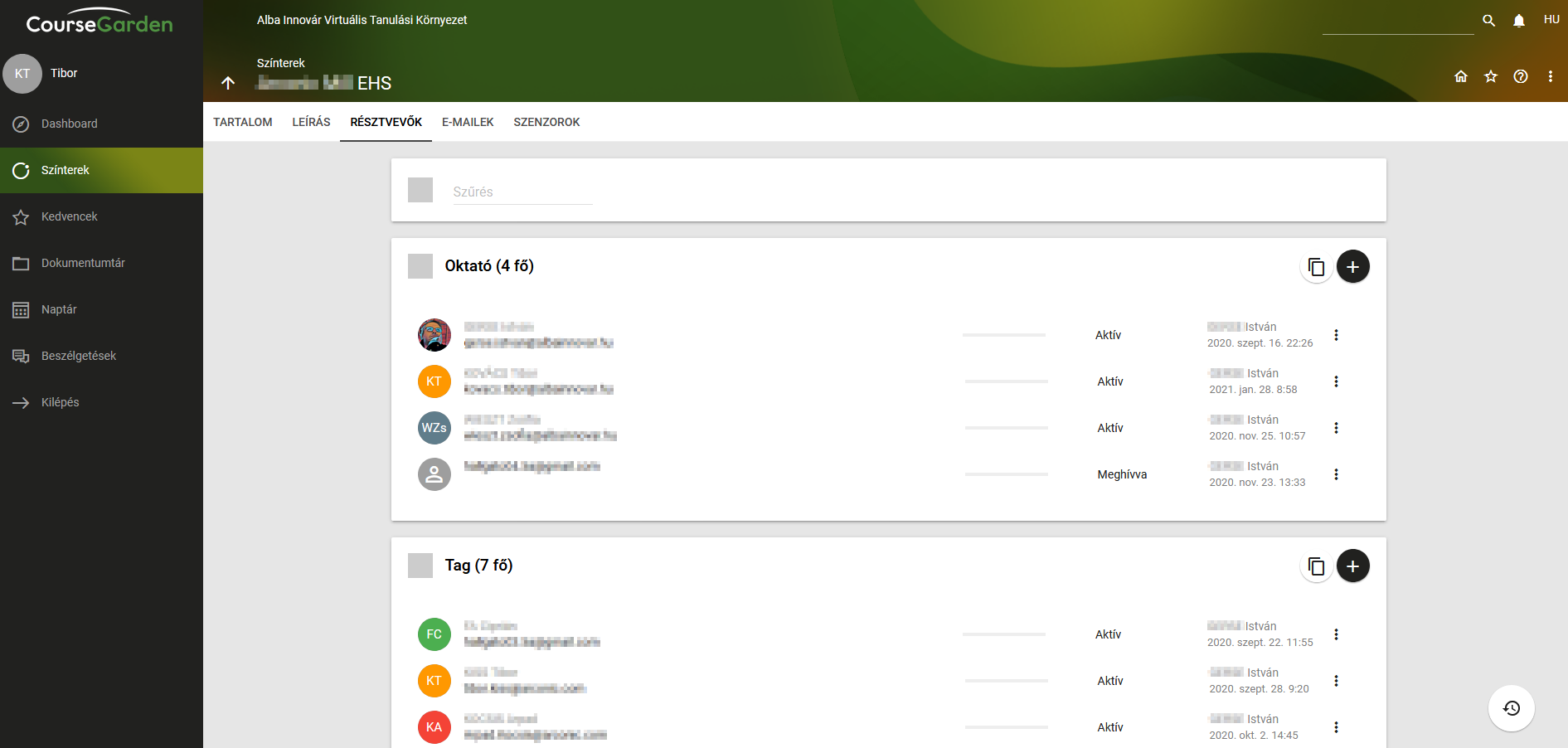The image size is (1568, 748).
Task: Focus the Szűrés filter input field
Action: coord(522,192)
